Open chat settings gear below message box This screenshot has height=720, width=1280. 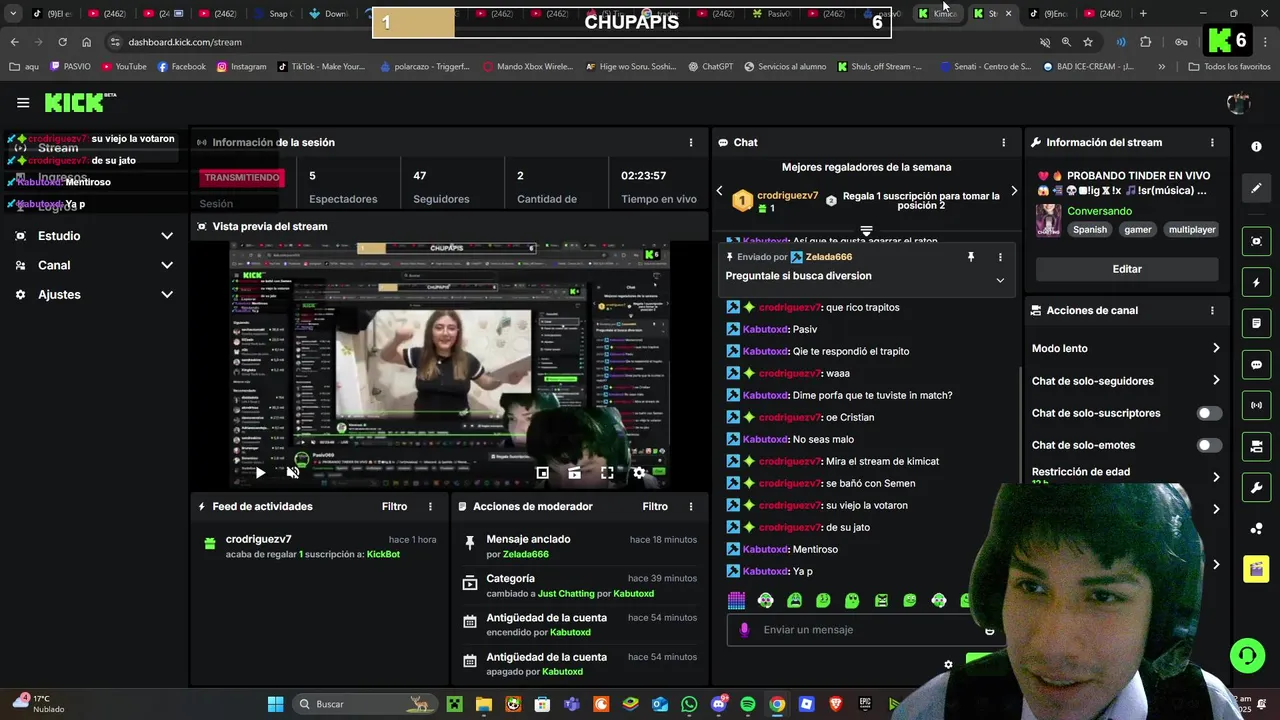949,664
